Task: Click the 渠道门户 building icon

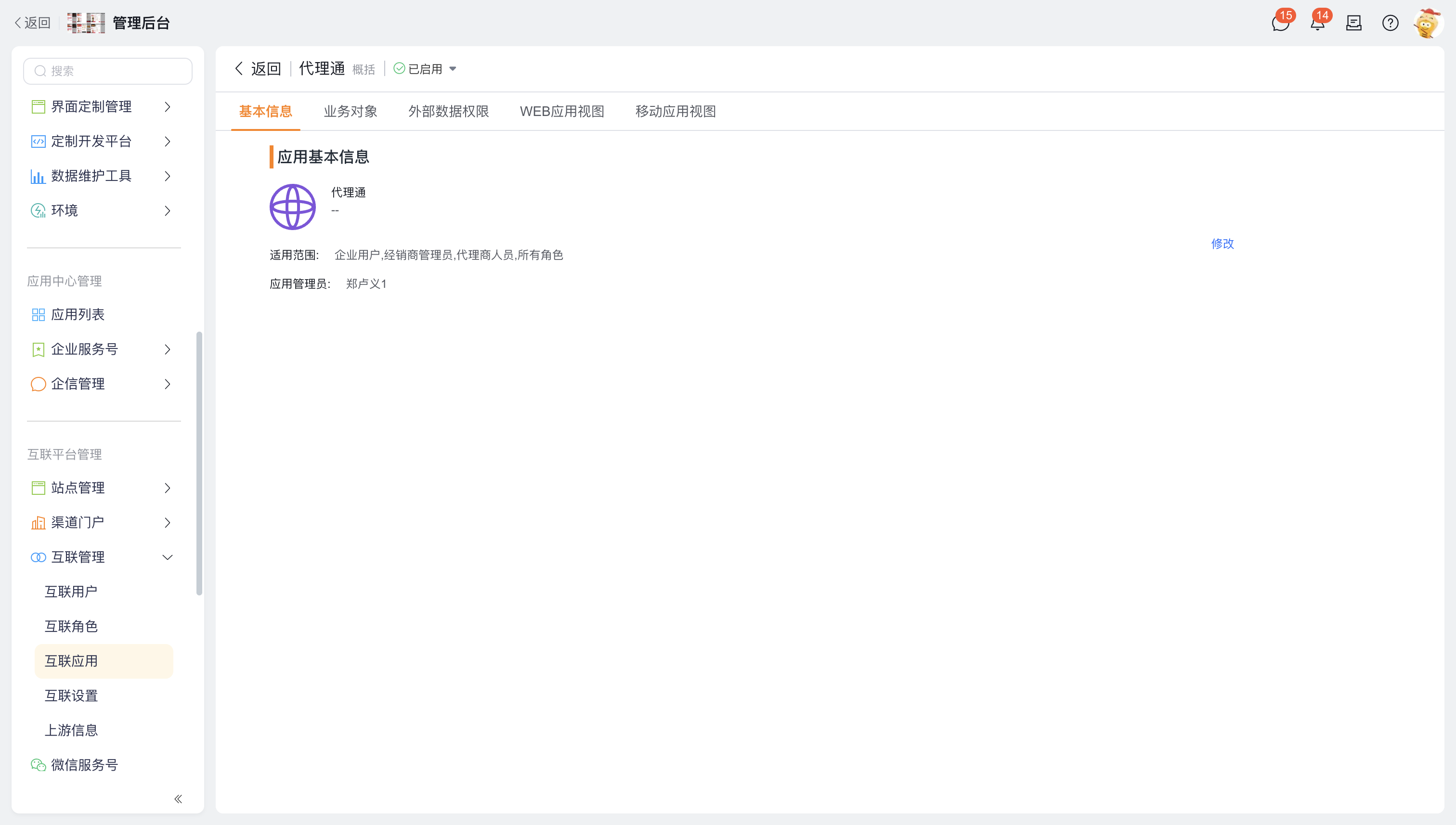Action: (38, 522)
